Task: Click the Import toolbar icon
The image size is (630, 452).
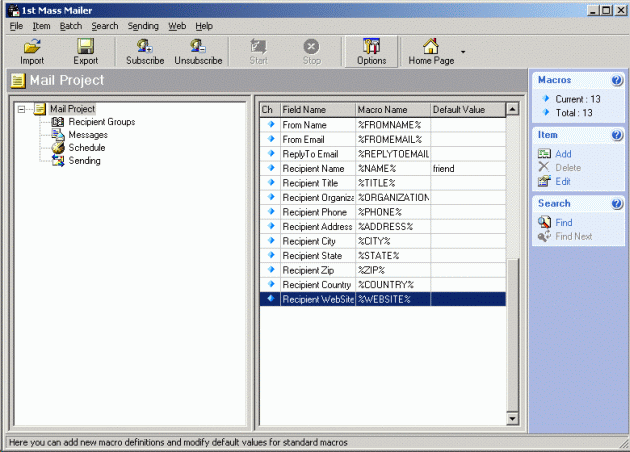Action: 32,46
